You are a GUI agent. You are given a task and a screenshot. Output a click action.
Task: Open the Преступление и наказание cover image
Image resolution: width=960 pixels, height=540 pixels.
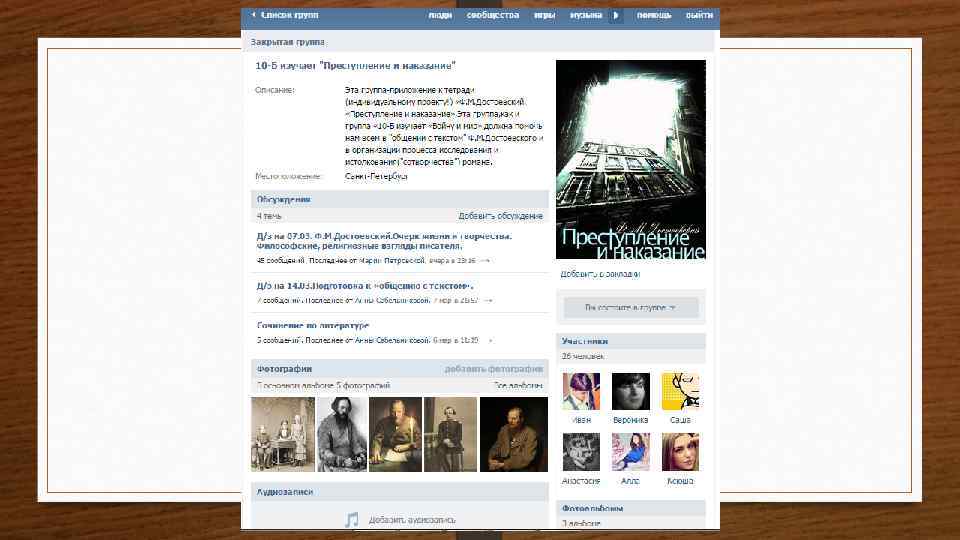pyautogui.click(x=631, y=160)
